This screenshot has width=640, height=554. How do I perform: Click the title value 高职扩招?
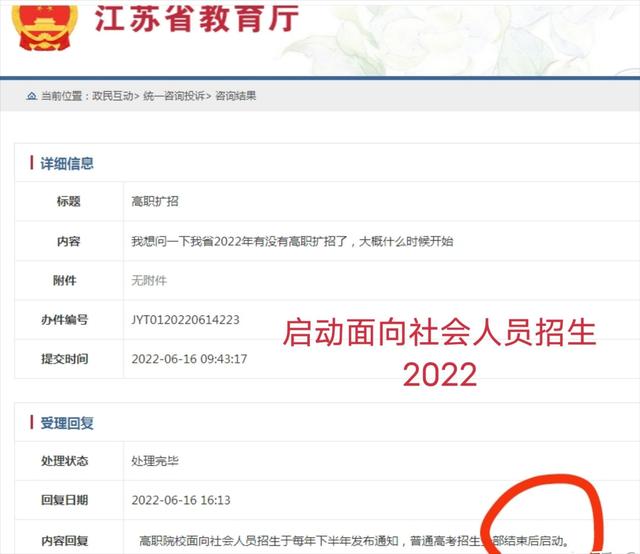coord(155,201)
